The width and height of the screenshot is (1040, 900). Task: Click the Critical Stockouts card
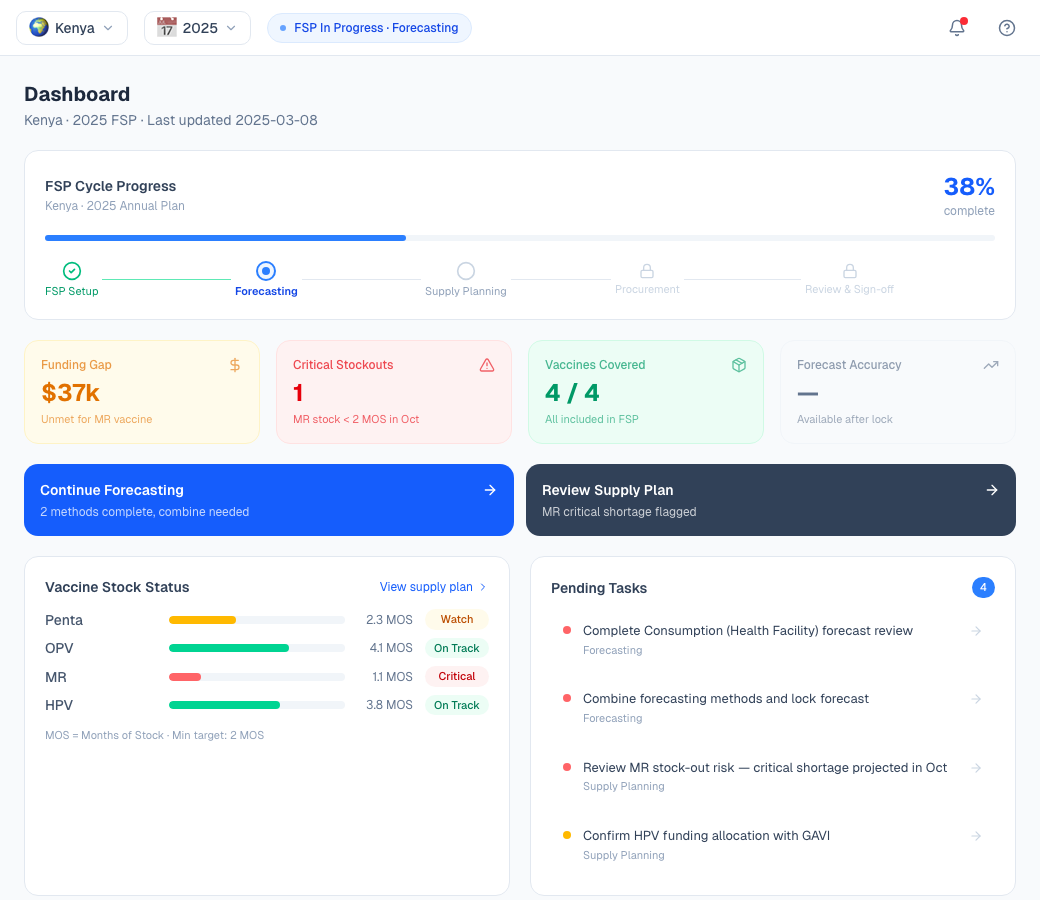[394, 392]
